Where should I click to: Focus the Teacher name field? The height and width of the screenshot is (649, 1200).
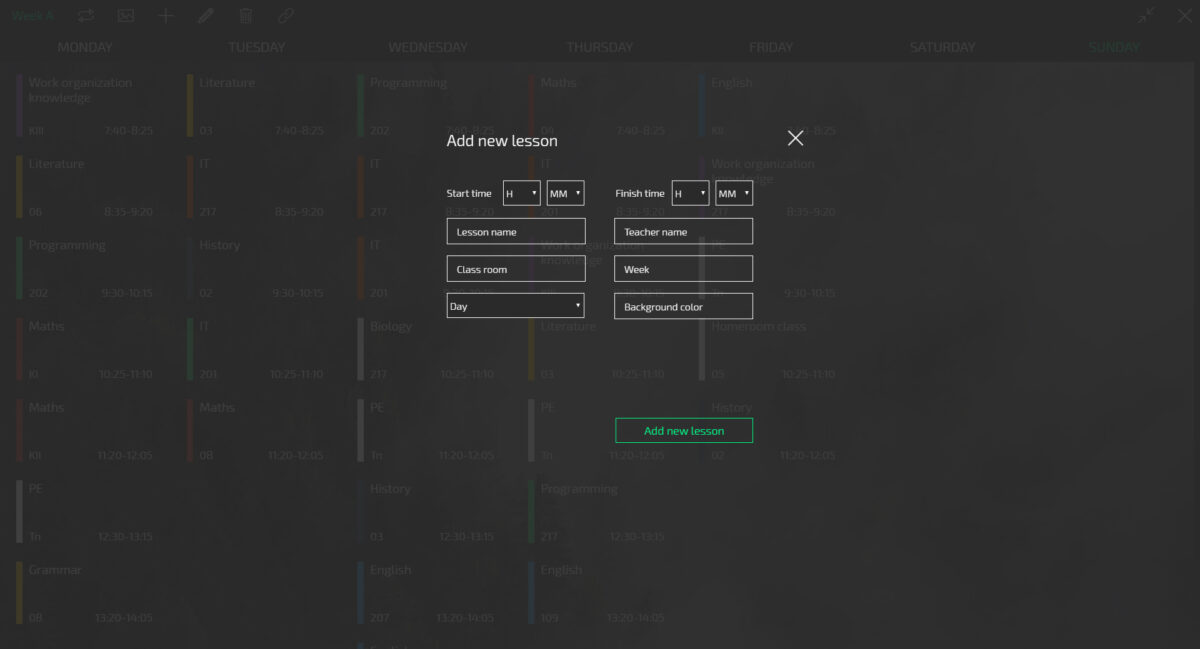pos(684,231)
